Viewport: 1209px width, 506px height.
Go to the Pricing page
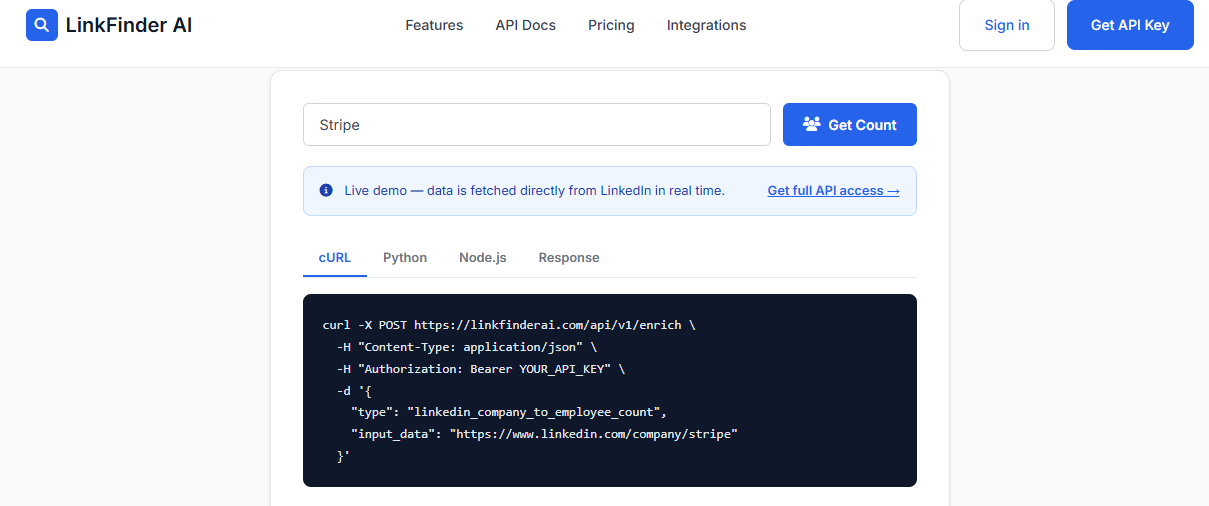coord(611,25)
